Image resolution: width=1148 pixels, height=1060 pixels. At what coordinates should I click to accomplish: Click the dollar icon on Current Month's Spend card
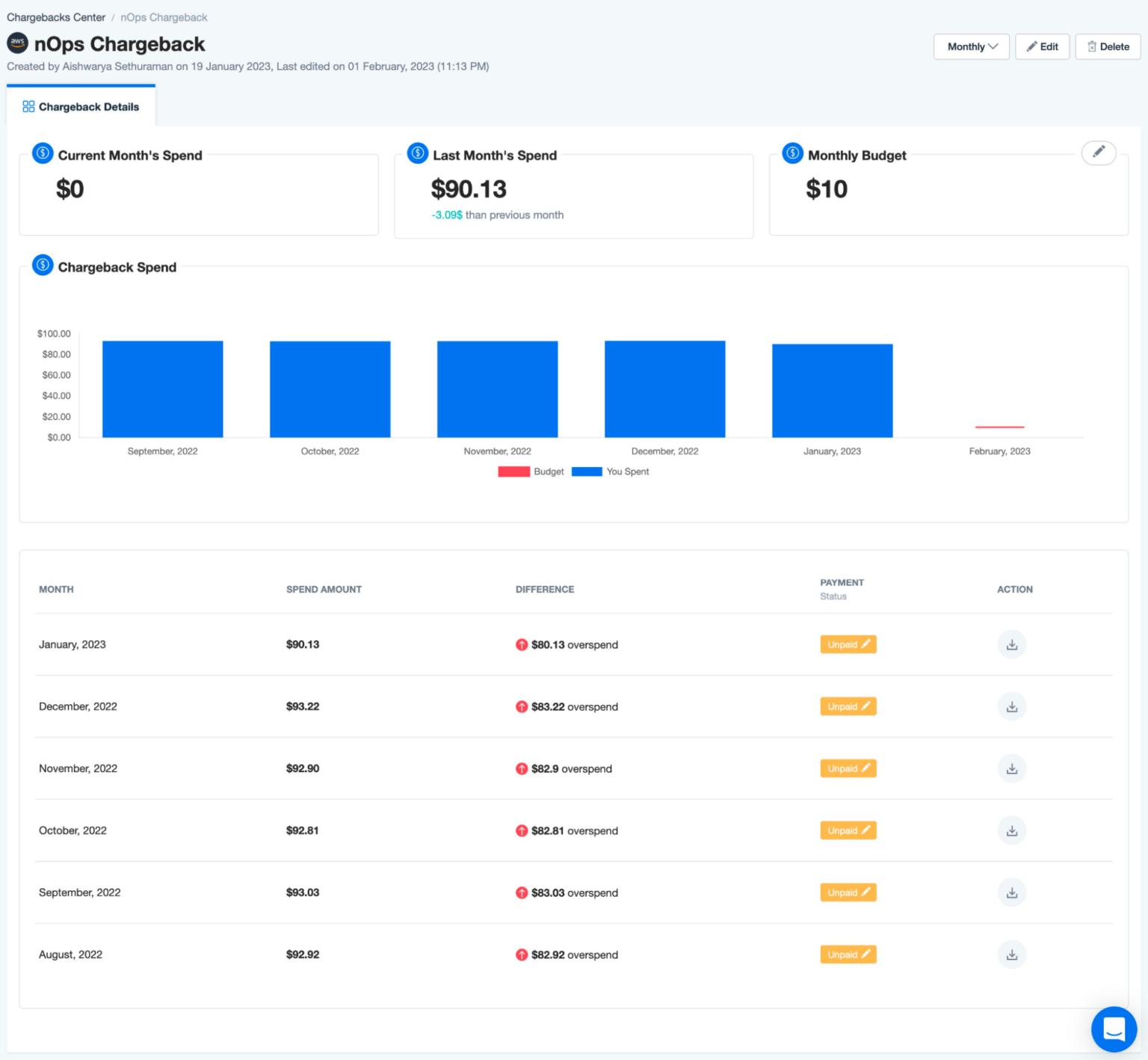[x=43, y=152]
